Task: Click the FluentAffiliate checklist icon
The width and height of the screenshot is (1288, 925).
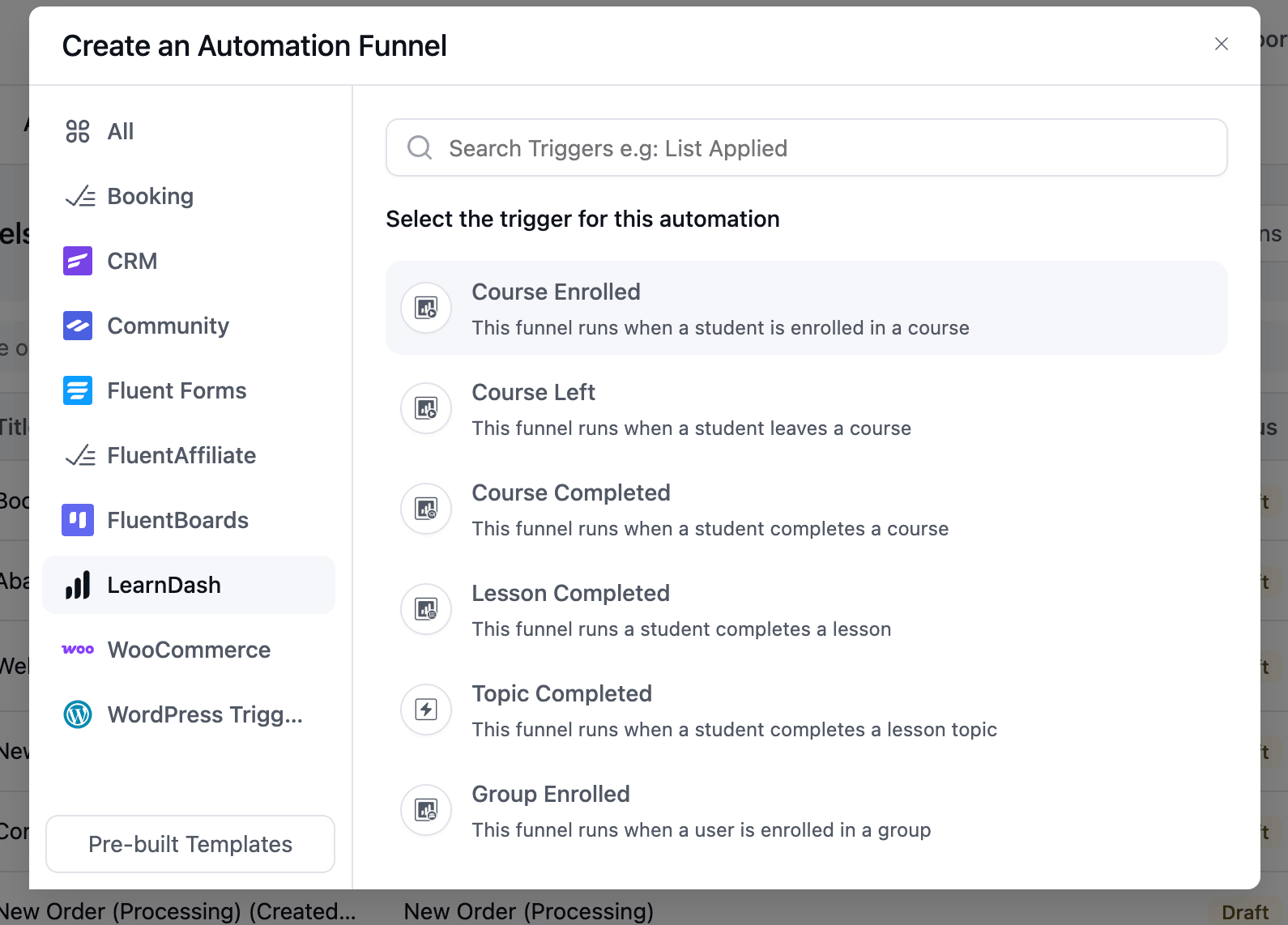Action: click(x=80, y=455)
